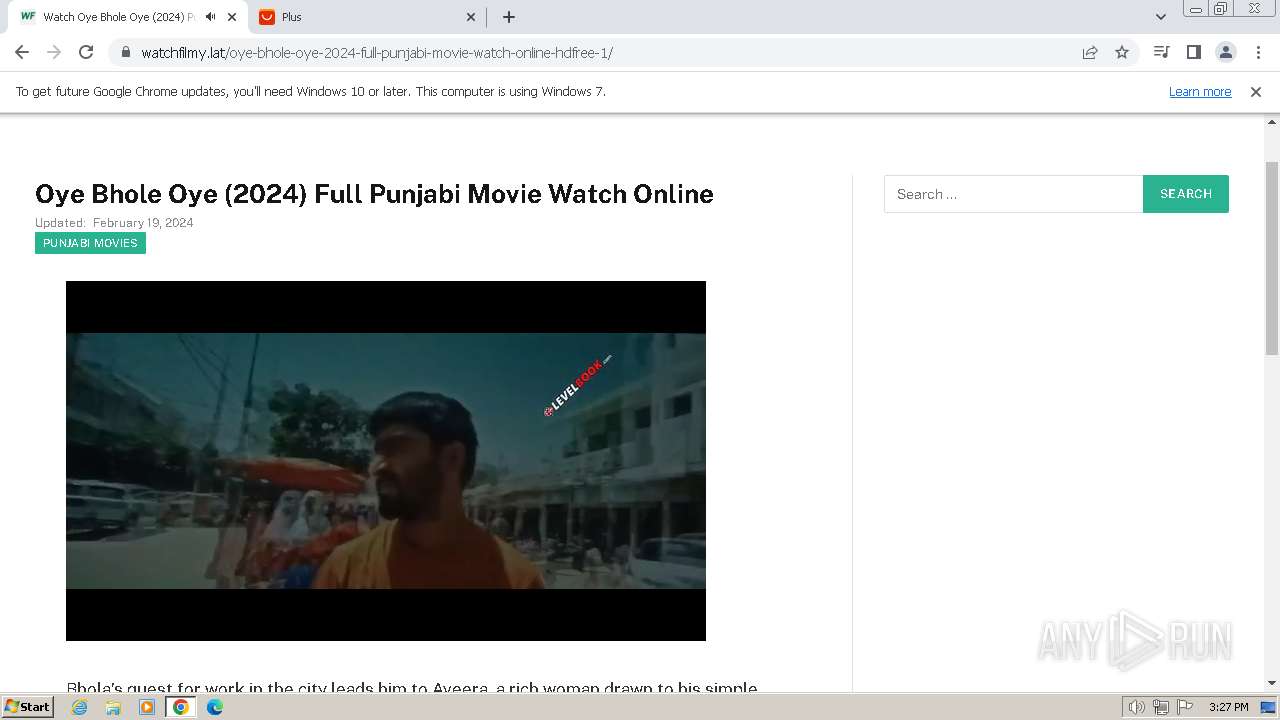Go forward with the forward arrow

coord(54,52)
